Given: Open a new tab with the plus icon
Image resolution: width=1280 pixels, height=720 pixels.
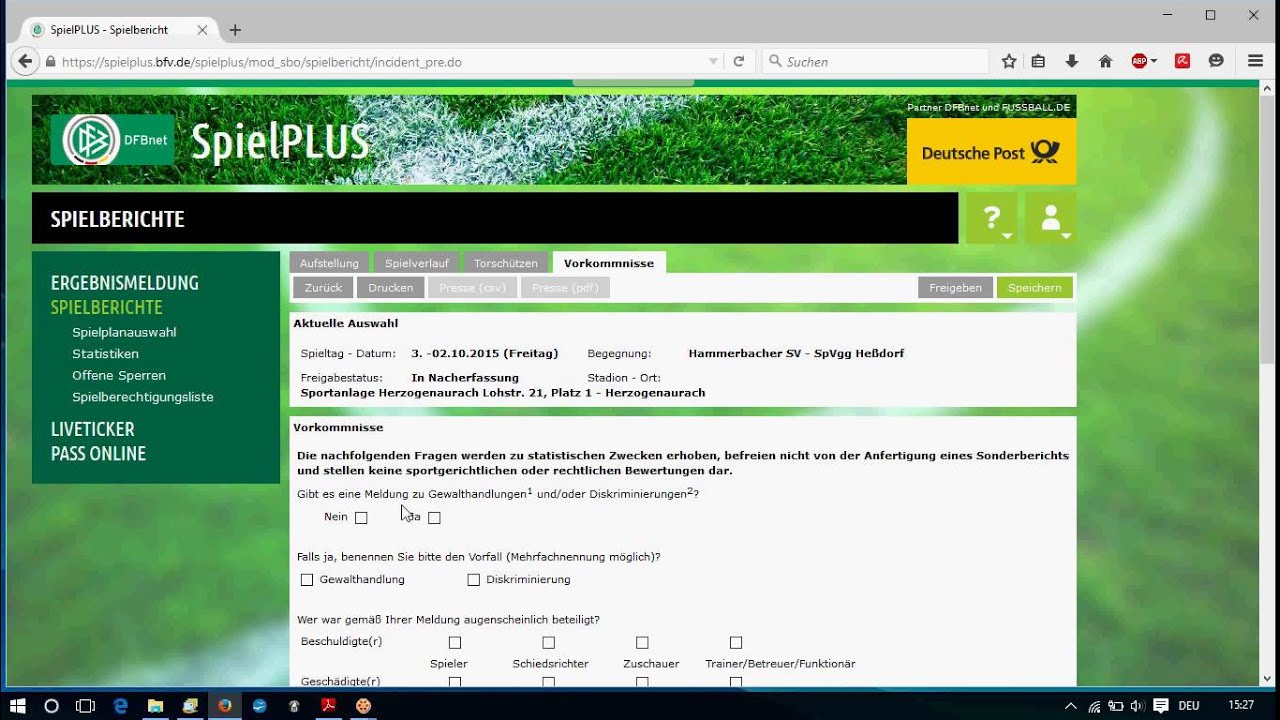Looking at the screenshot, I should (235, 30).
